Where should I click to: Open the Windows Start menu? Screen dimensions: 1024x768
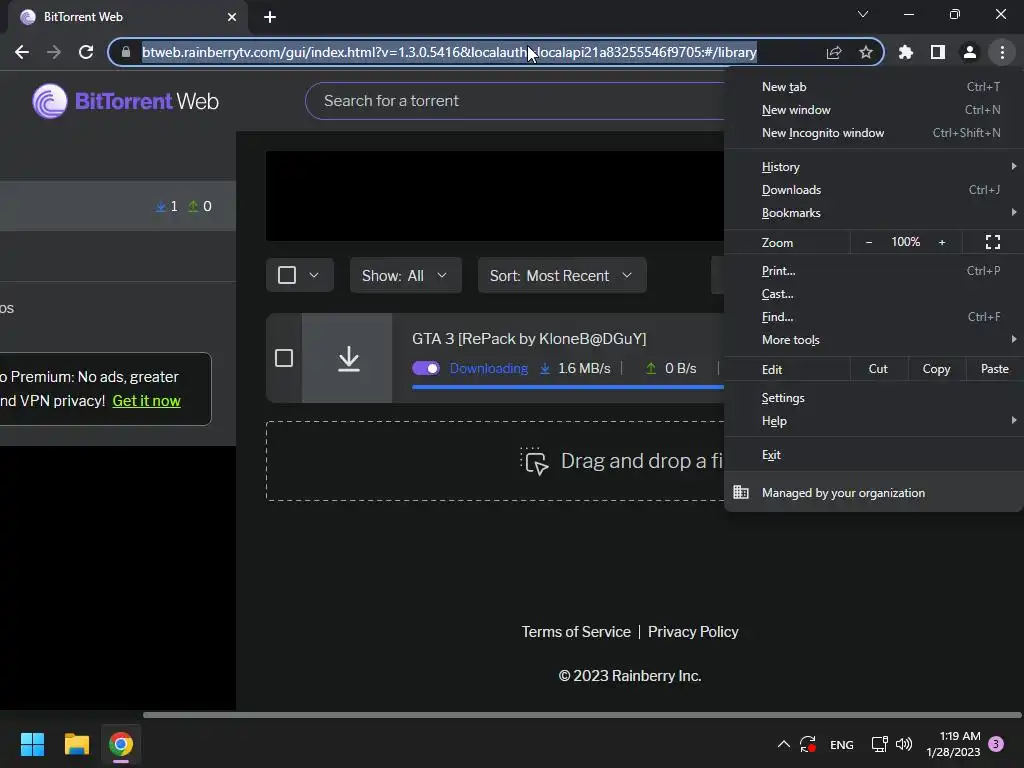coord(32,744)
